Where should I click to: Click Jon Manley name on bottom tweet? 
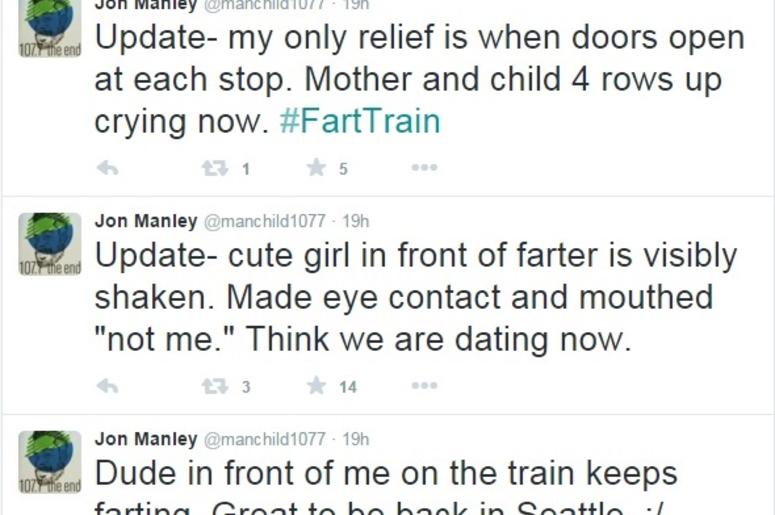(x=146, y=439)
